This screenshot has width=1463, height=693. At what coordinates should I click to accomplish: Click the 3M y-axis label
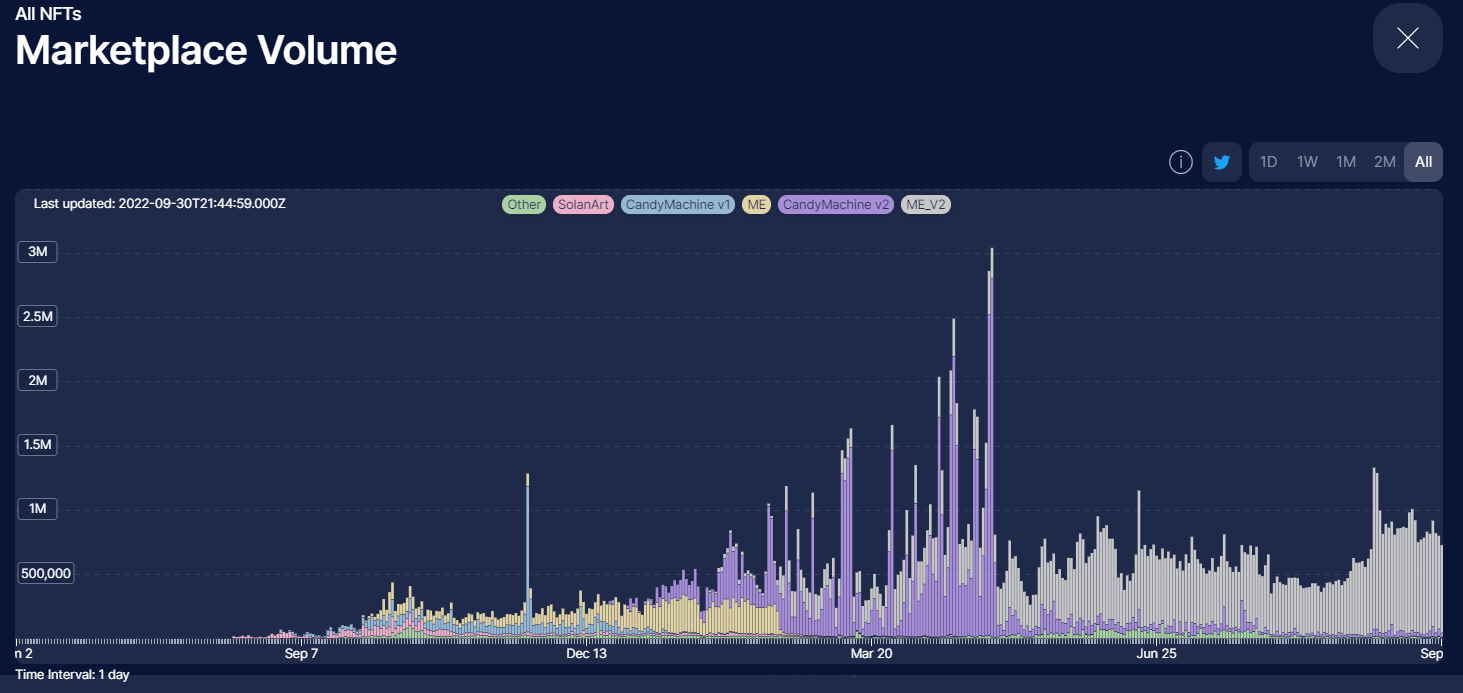click(x=38, y=252)
